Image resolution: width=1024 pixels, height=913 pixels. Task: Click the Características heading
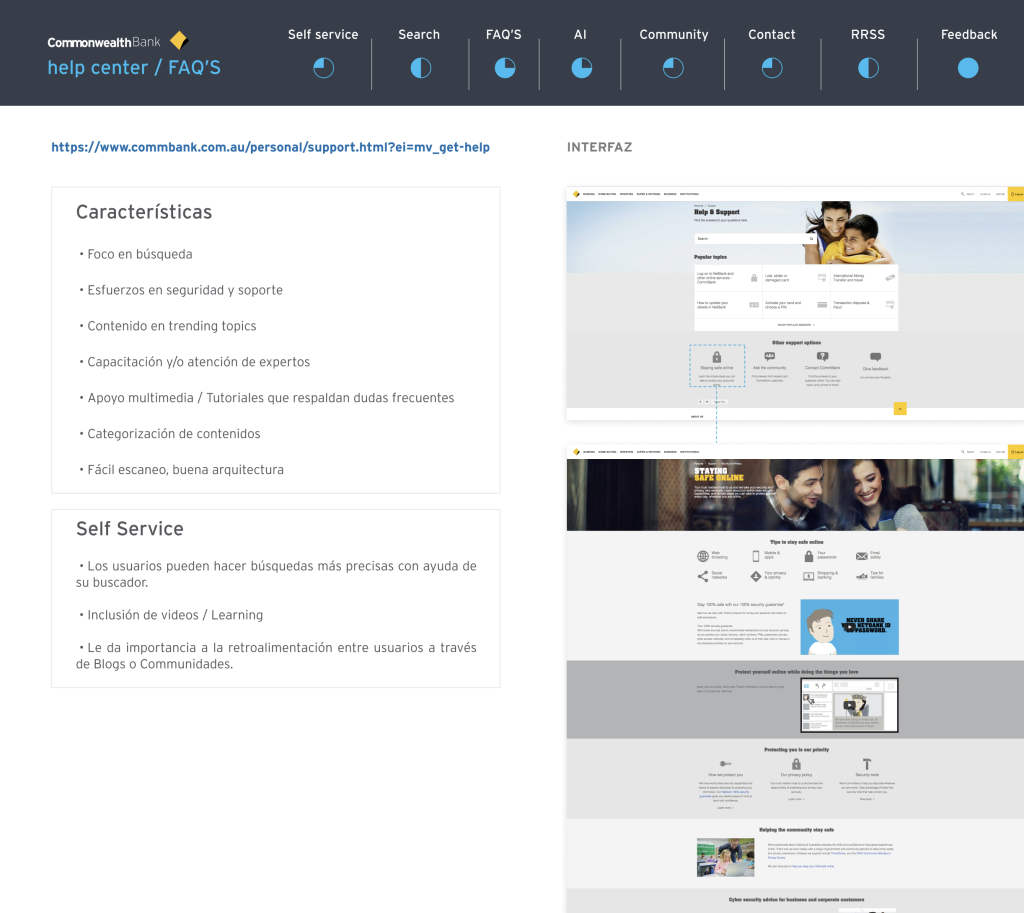pyautogui.click(x=144, y=212)
